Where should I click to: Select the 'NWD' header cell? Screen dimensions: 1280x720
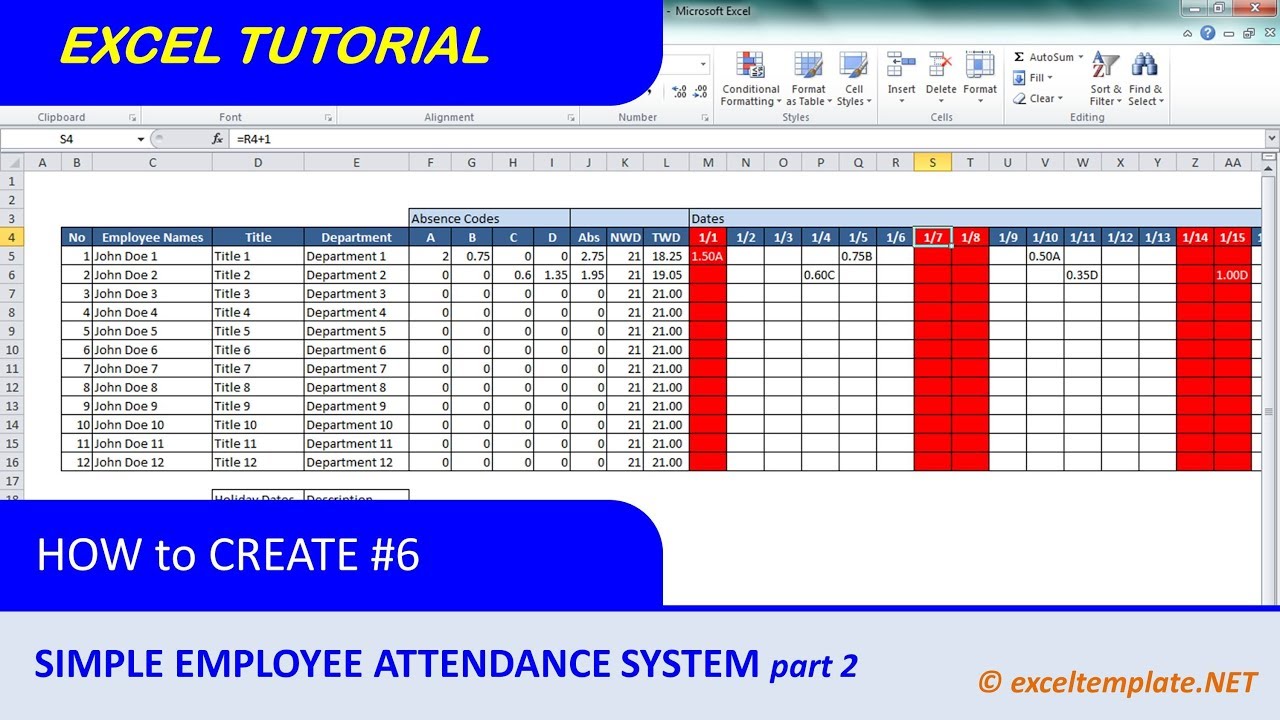point(626,237)
